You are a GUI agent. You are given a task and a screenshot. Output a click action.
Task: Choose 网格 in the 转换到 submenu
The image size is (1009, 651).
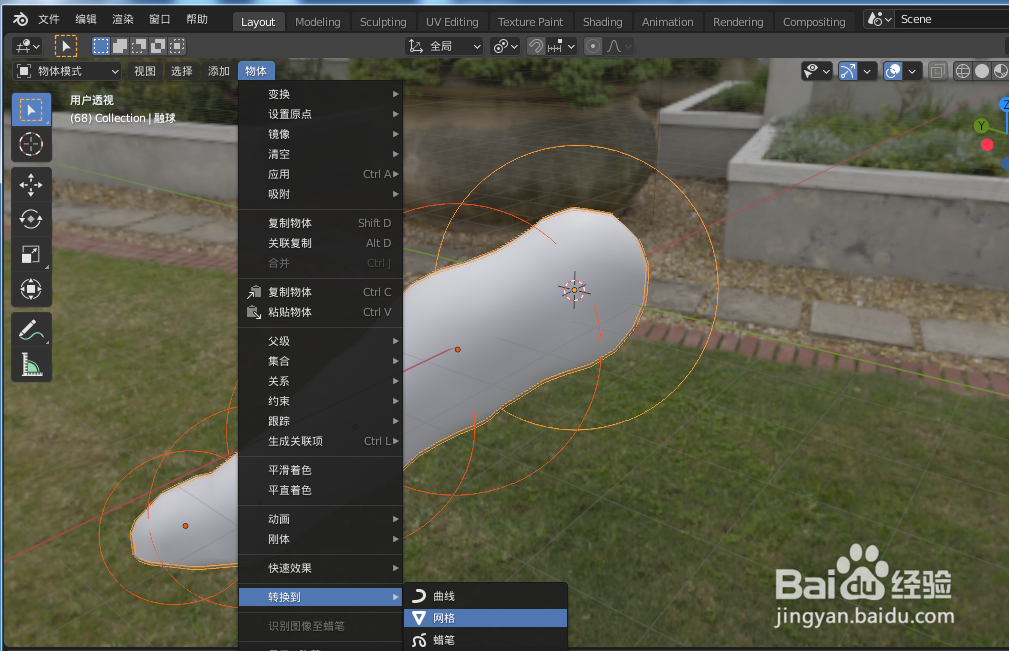pyautogui.click(x=485, y=617)
